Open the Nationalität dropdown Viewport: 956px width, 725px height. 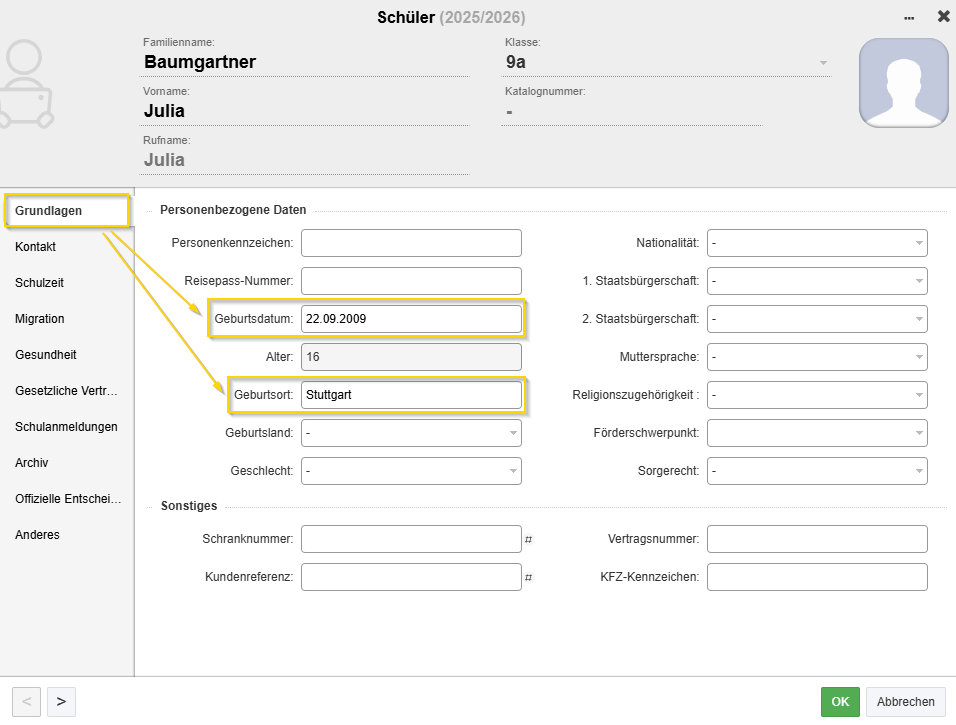coord(817,243)
